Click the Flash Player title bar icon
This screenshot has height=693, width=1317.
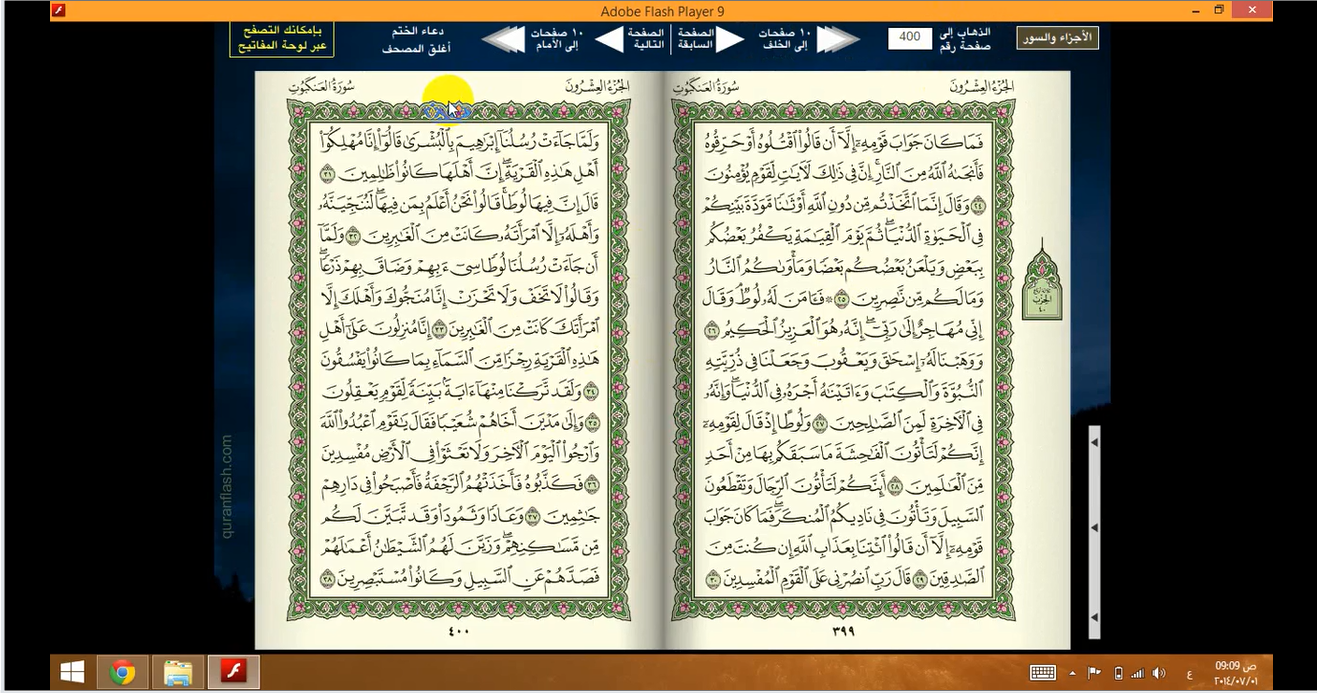(x=58, y=11)
